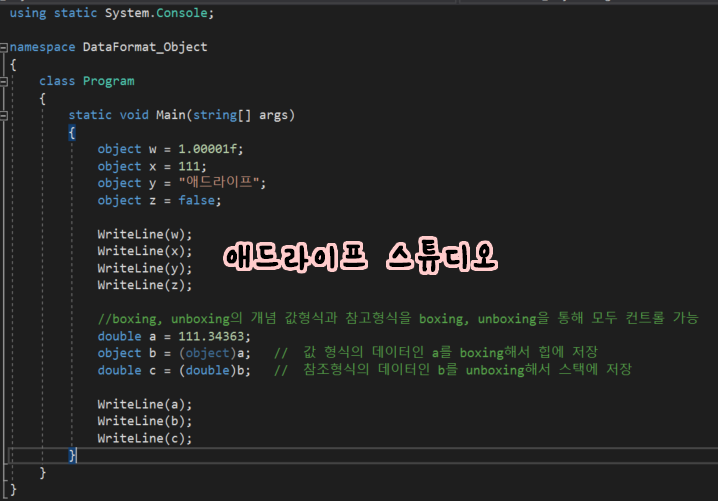Click the WriteLine(z); statement

pyautogui.click(x=145, y=285)
